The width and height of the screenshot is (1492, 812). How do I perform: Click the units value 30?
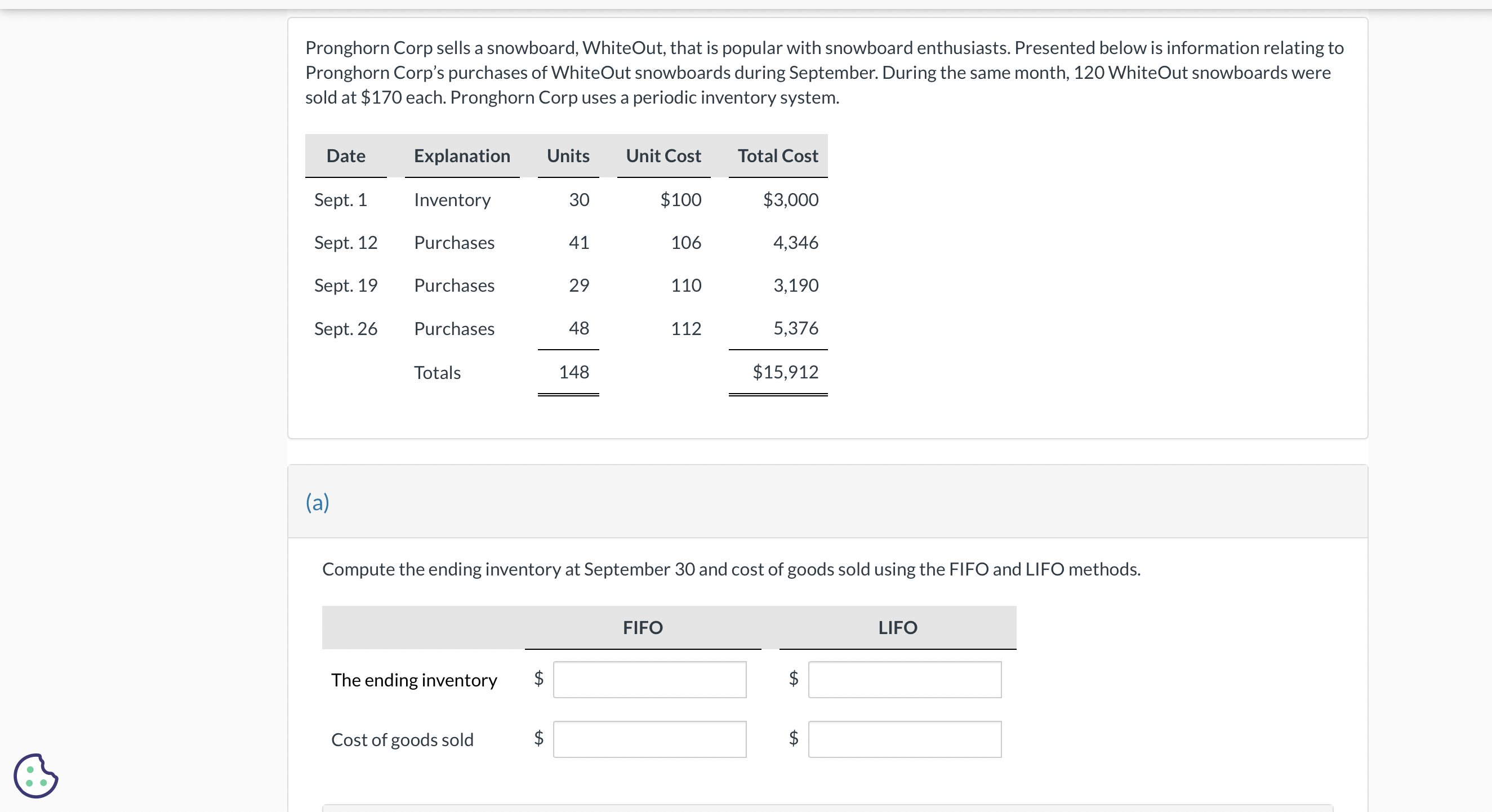coord(578,199)
